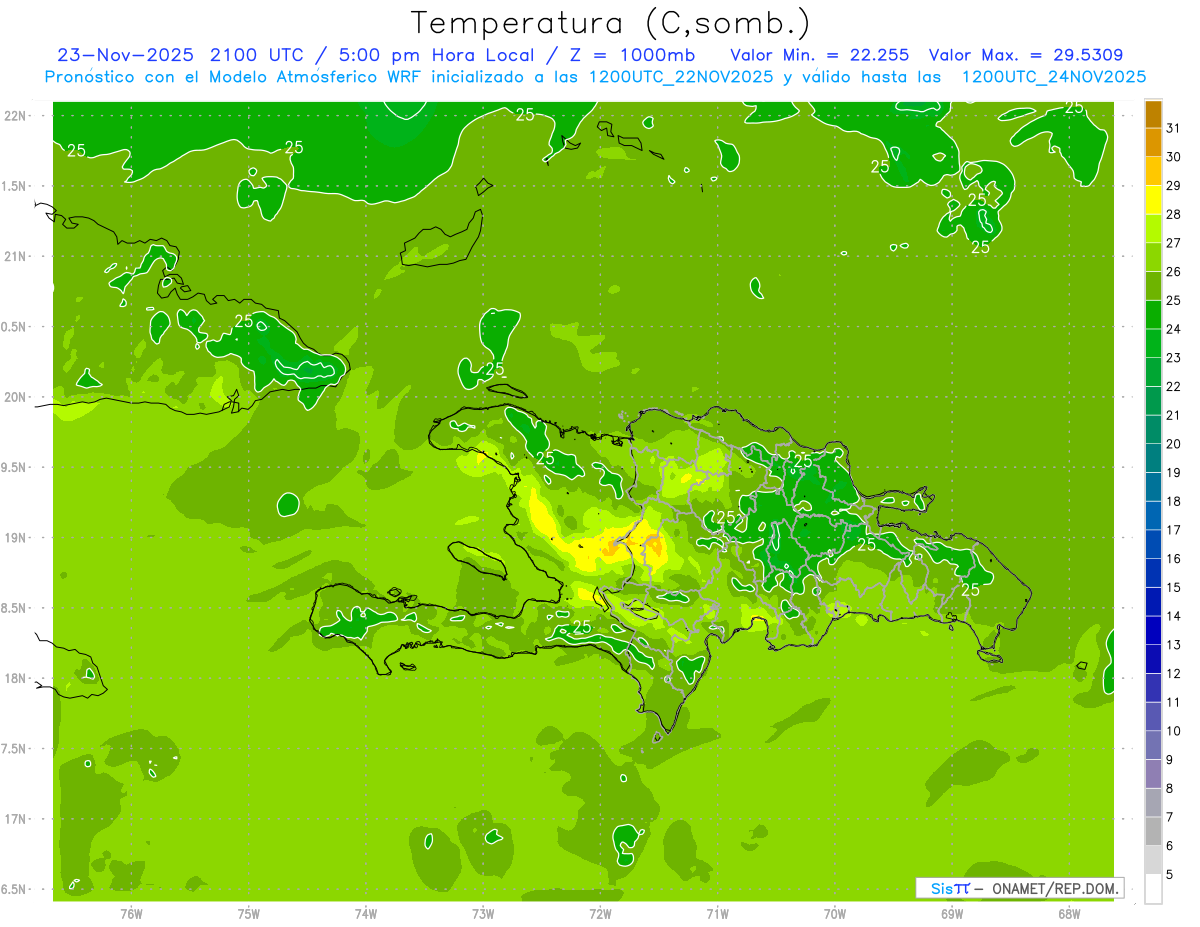Click the 'SisTT – ONAMET/REP.DOM.' credit label
The width and height of the screenshot is (1200, 927).
pyautogui.click(x=1020, y=888)
